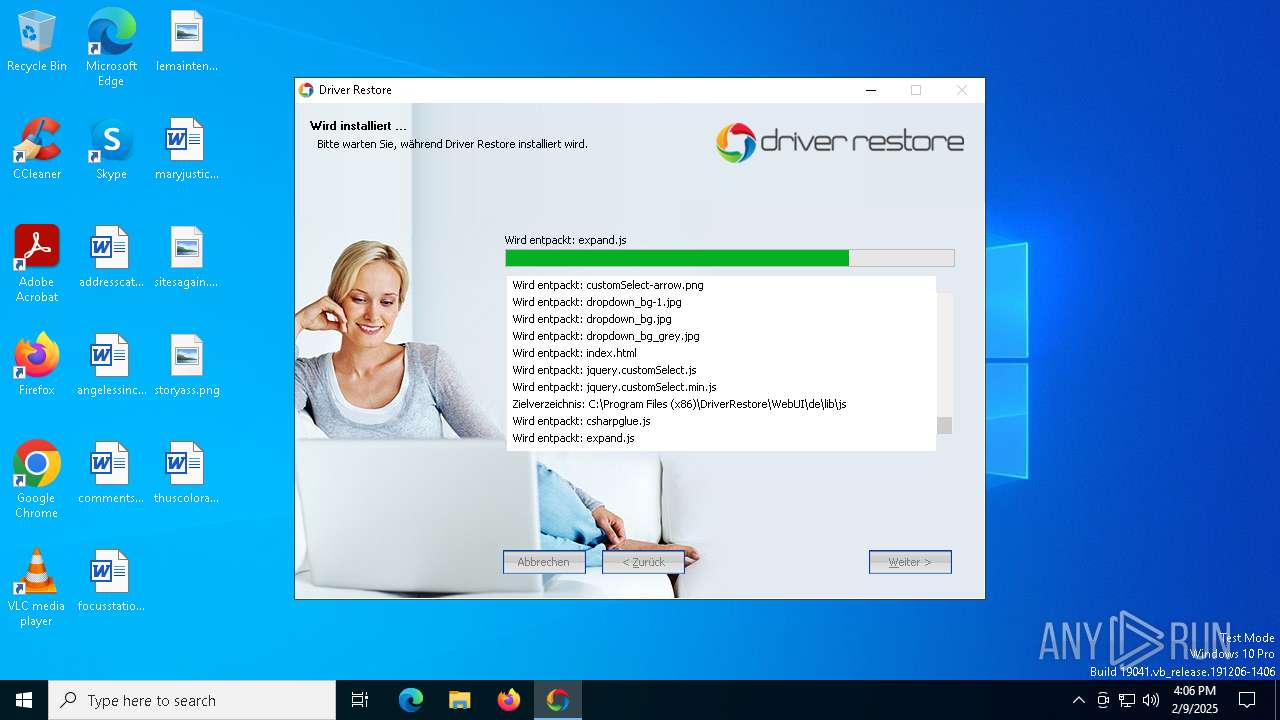The image size is (1280, 720).
Task: Select log line 'Wird entpackt: index.html'
Action: coord(574,353)
